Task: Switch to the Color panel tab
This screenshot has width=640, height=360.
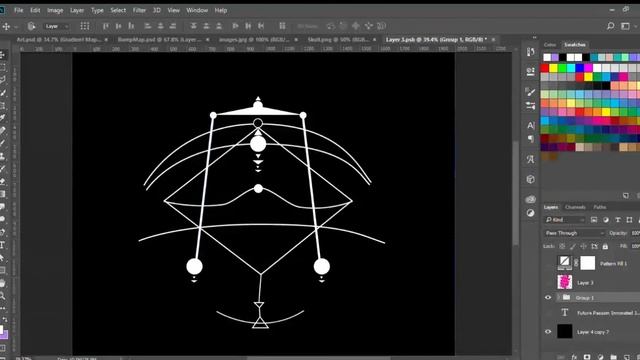Action: (550, 44)
